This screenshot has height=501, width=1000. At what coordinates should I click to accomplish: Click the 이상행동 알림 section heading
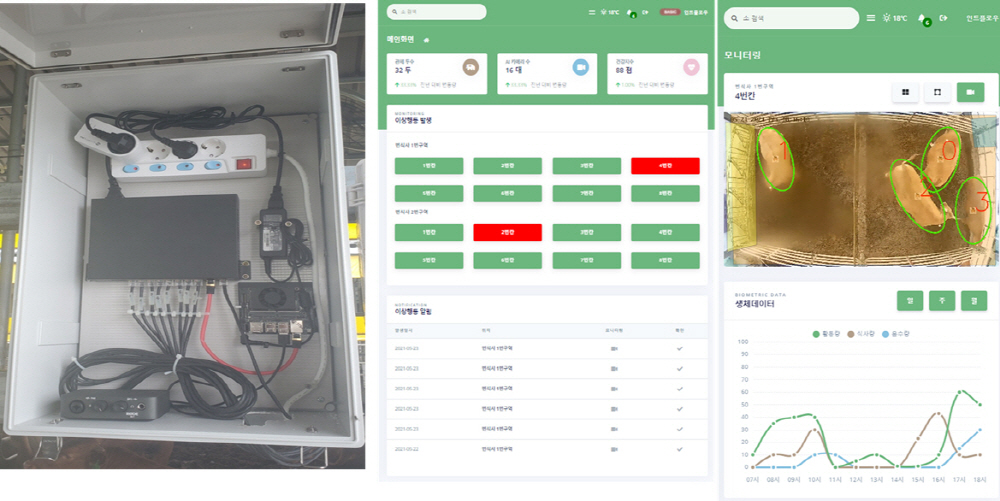413,311
